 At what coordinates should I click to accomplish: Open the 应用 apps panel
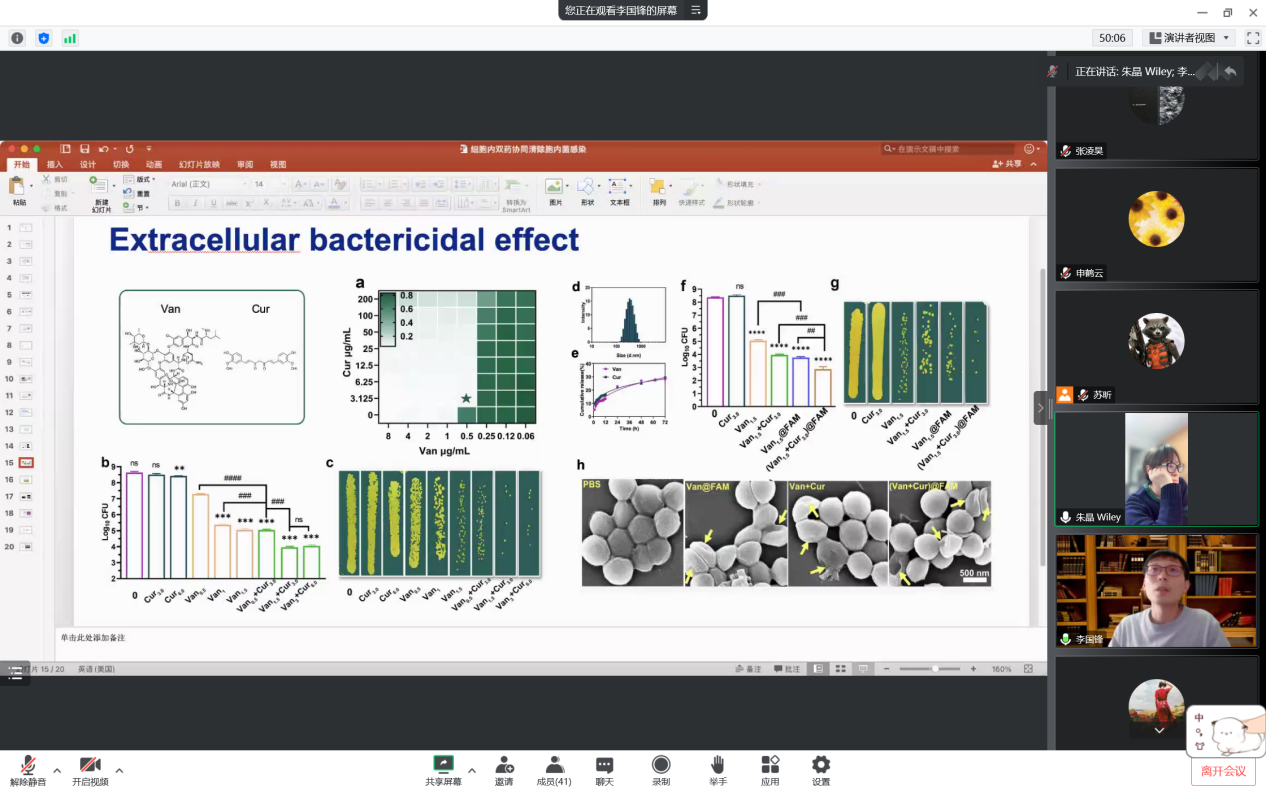coord(770,770)
